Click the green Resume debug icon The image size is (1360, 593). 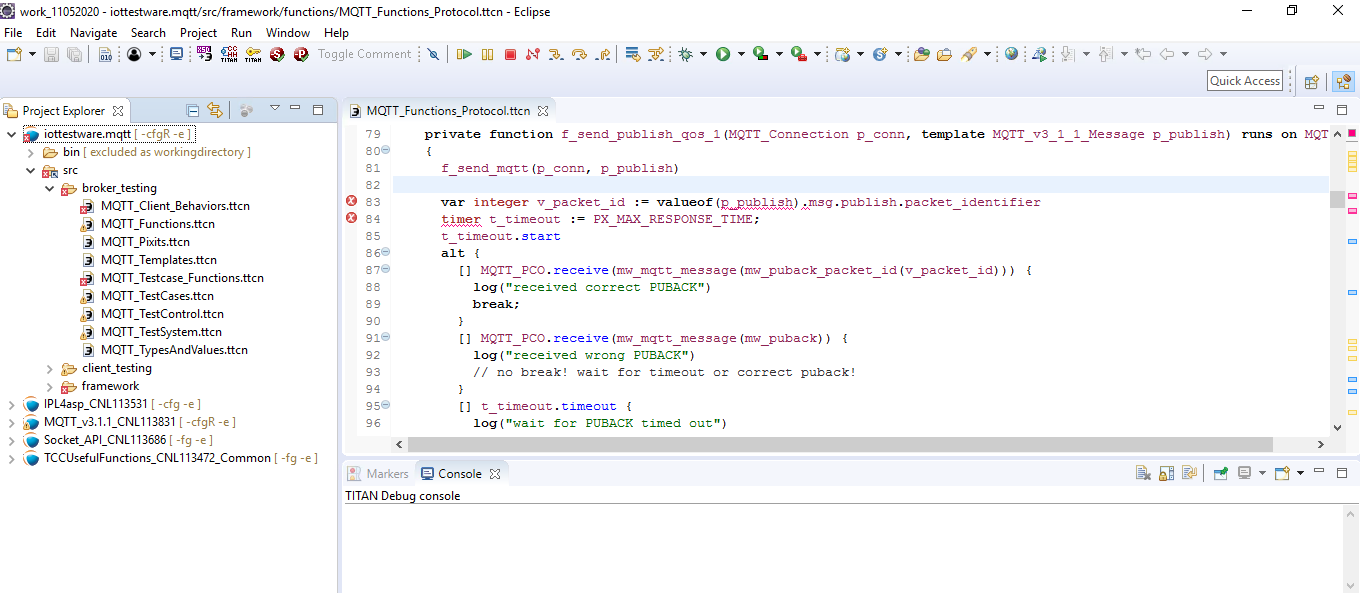pos(464,54)
